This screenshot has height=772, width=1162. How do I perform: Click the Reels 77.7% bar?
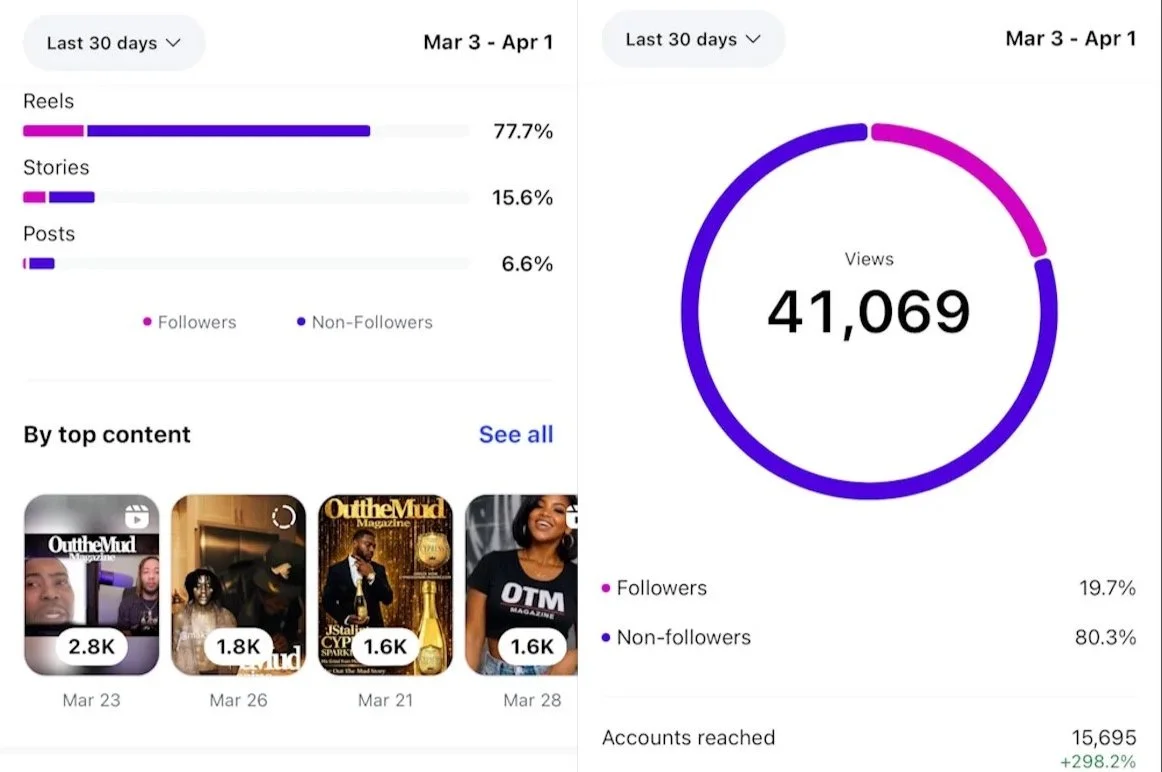230,131
